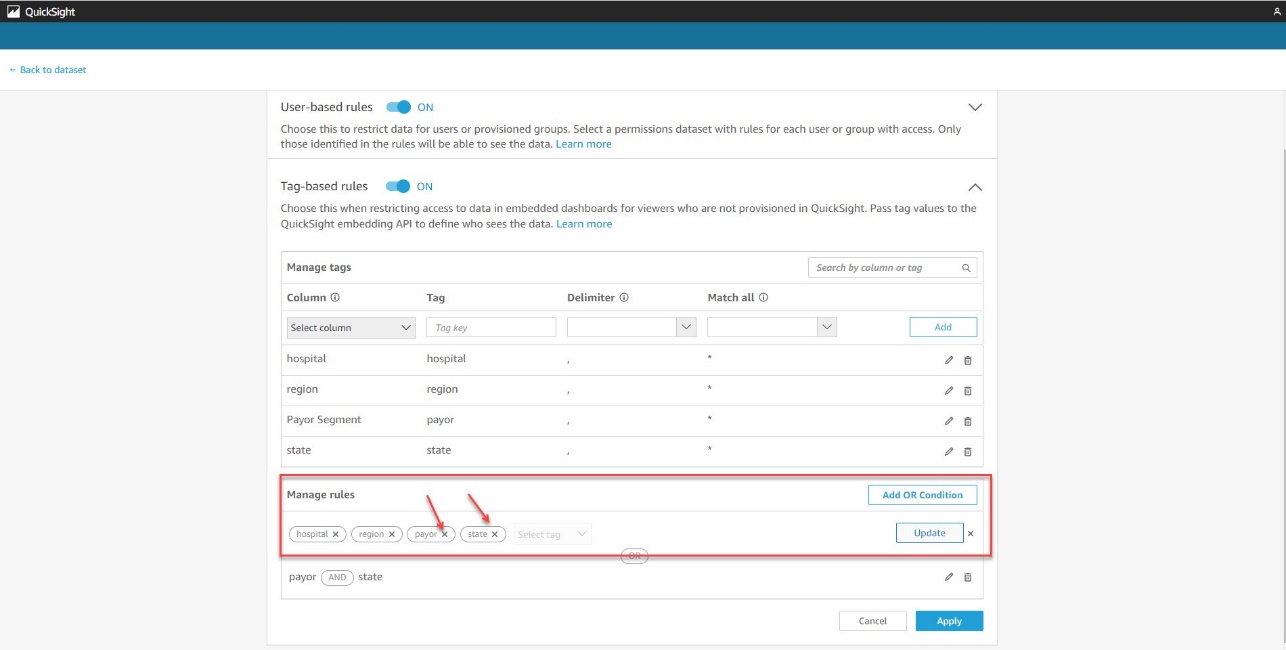Delete the payor AND state rule
This screenshot has height=650, width=1286.
coord(967,577)
